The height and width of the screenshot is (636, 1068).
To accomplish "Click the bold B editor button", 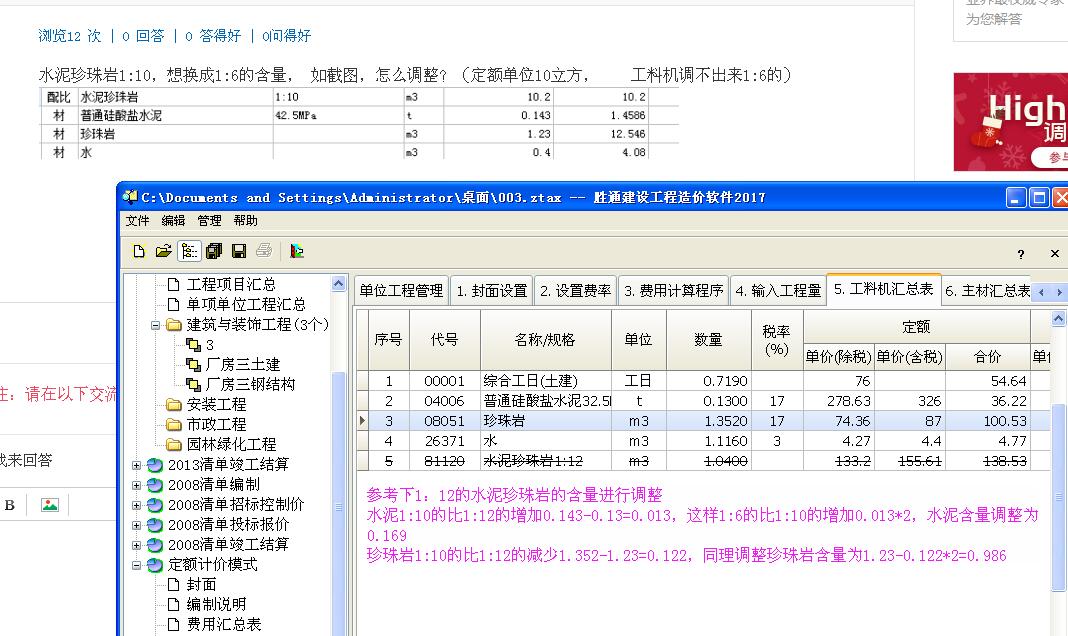I will click(x=10, y=505).
